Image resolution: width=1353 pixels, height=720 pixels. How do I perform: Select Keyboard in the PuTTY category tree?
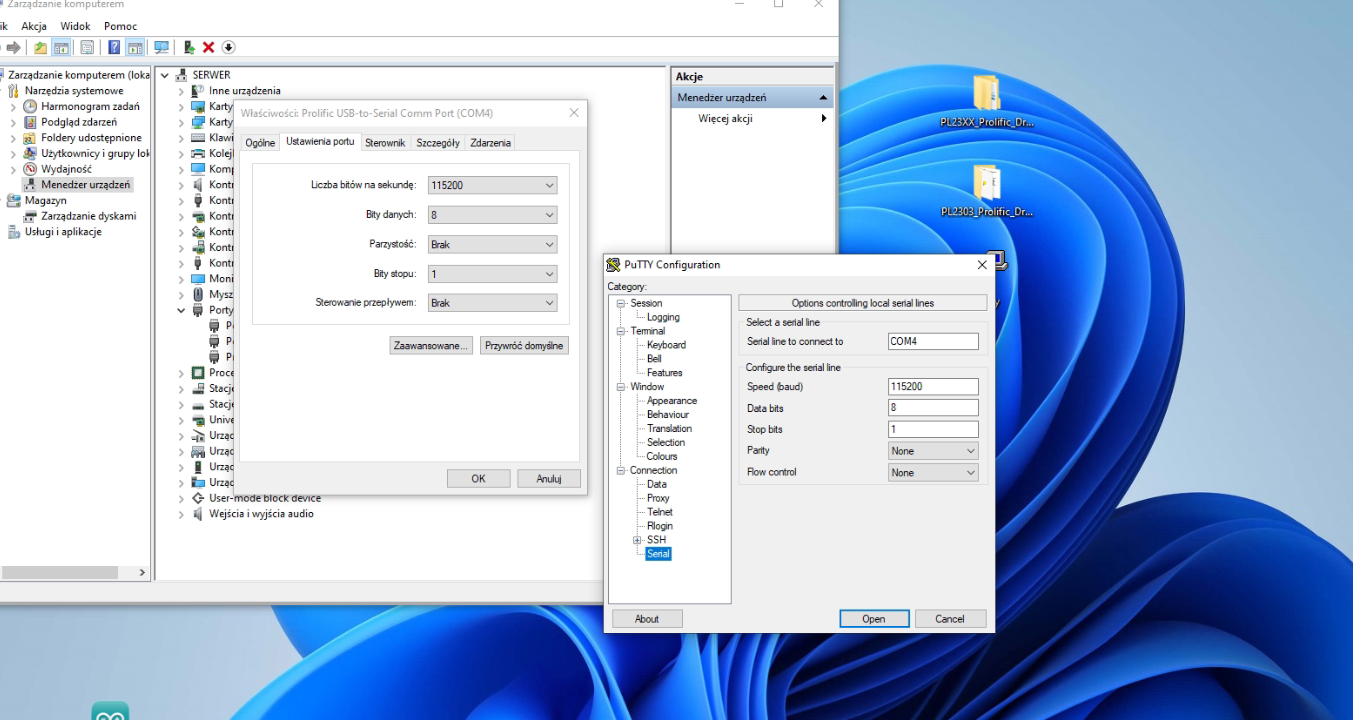pos(666,345)
